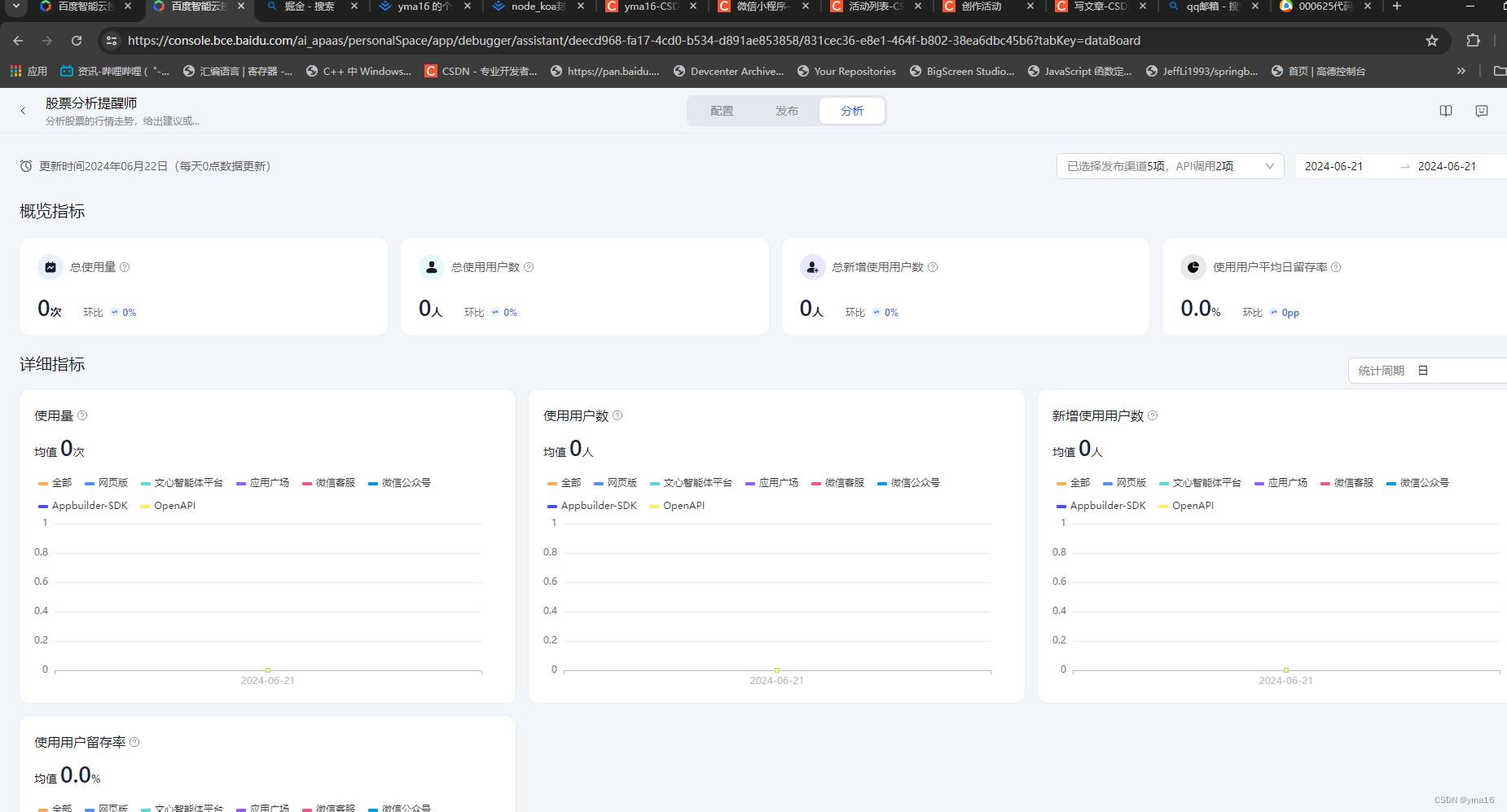Image resolution: width=1507 pixels, height=812 pixels.
Task: Bookmark this page with the star icon
Action: coord(1432,40)
